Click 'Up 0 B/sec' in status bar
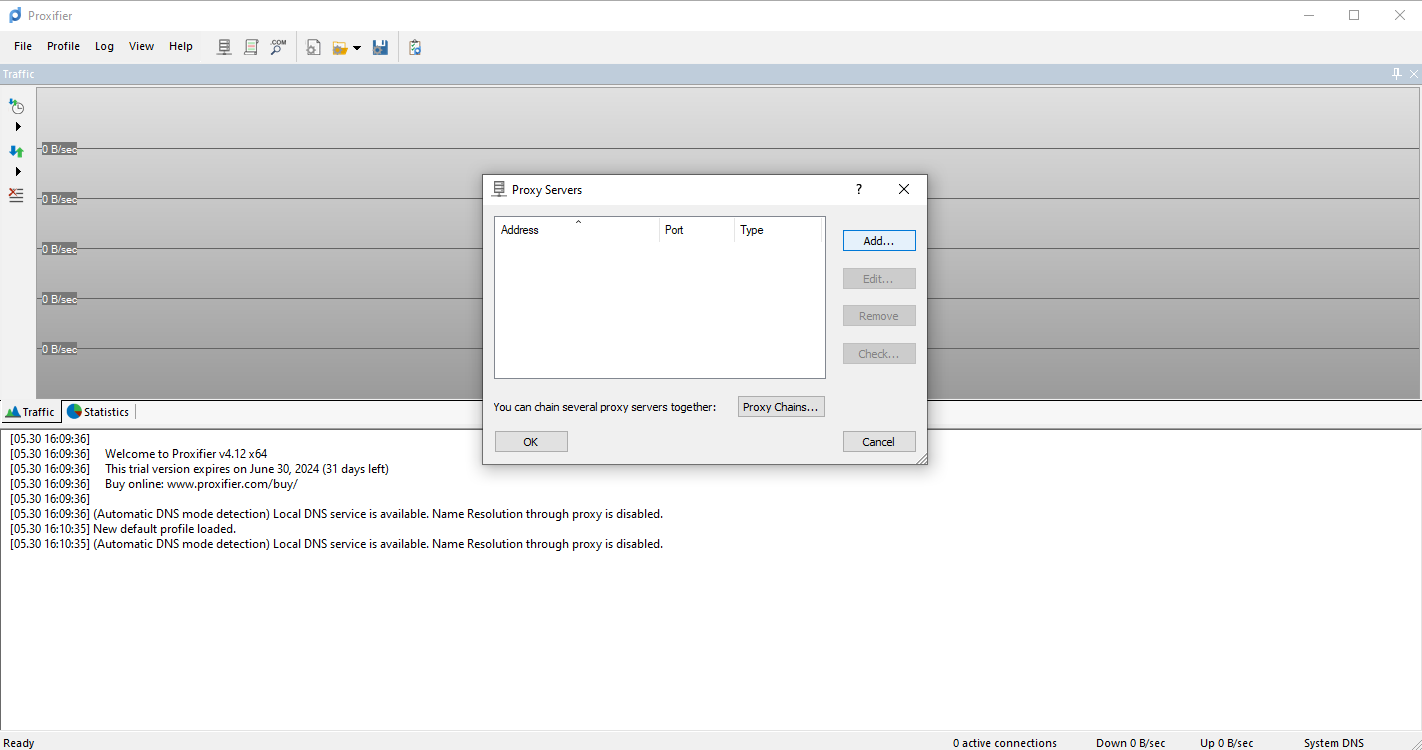Screen dimensions: 1422x750 [1226, 743]
